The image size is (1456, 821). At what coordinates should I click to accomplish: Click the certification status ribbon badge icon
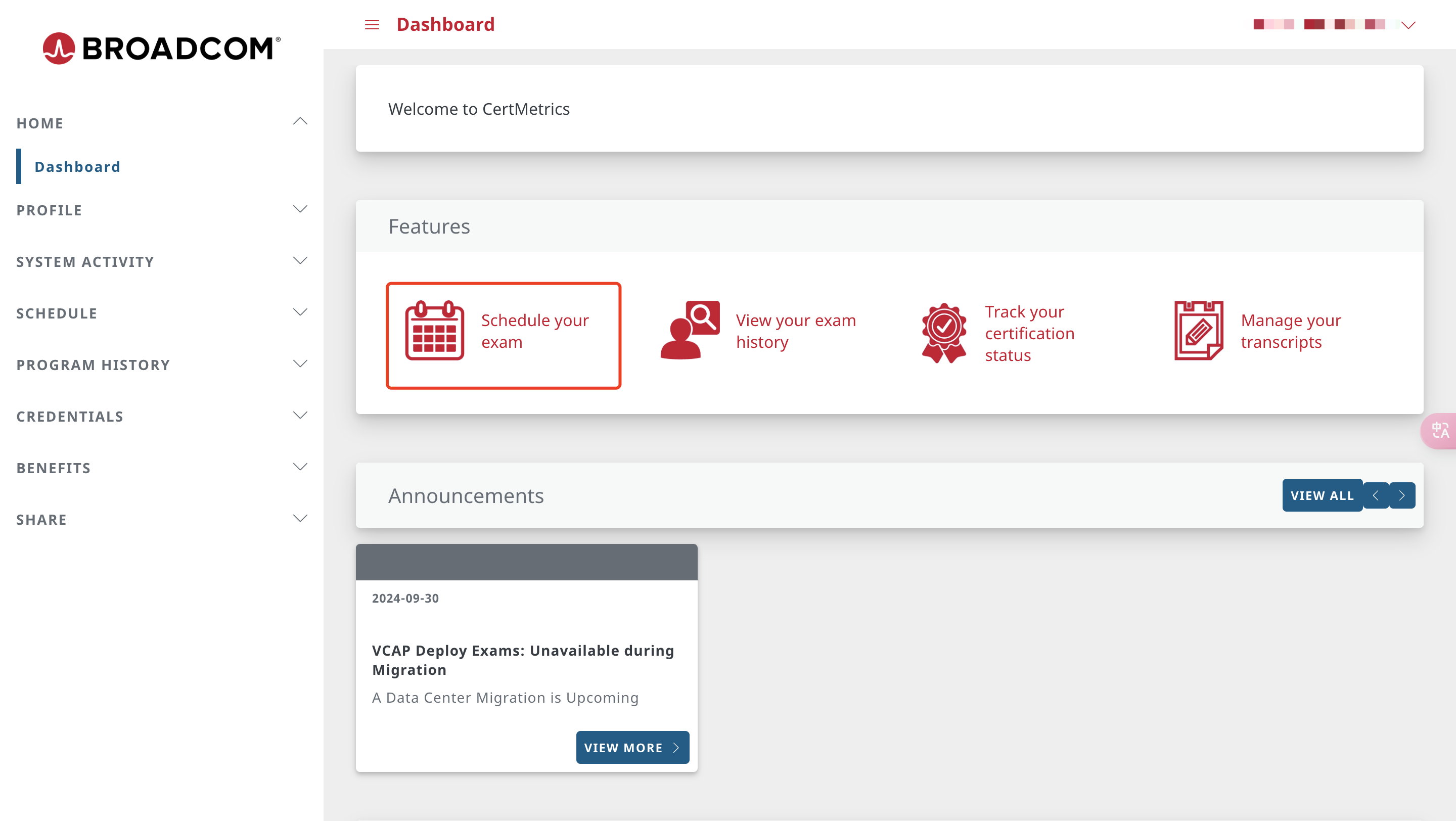click(x=943, y=333)
